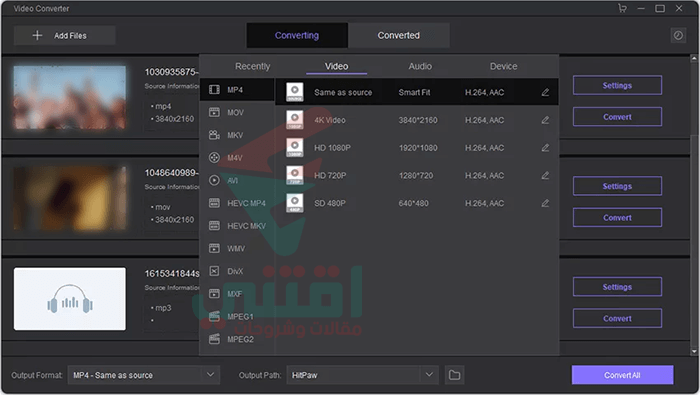Click the first mp4 video thumbnail
This screenshot has height=395, width=700.
tap(70, 97)
